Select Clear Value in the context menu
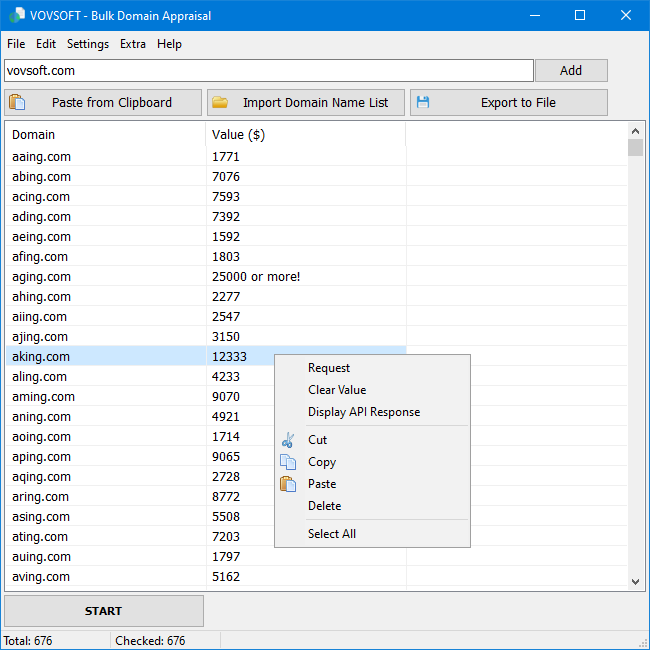Viewport: 650px width, 650px height. 337,390
